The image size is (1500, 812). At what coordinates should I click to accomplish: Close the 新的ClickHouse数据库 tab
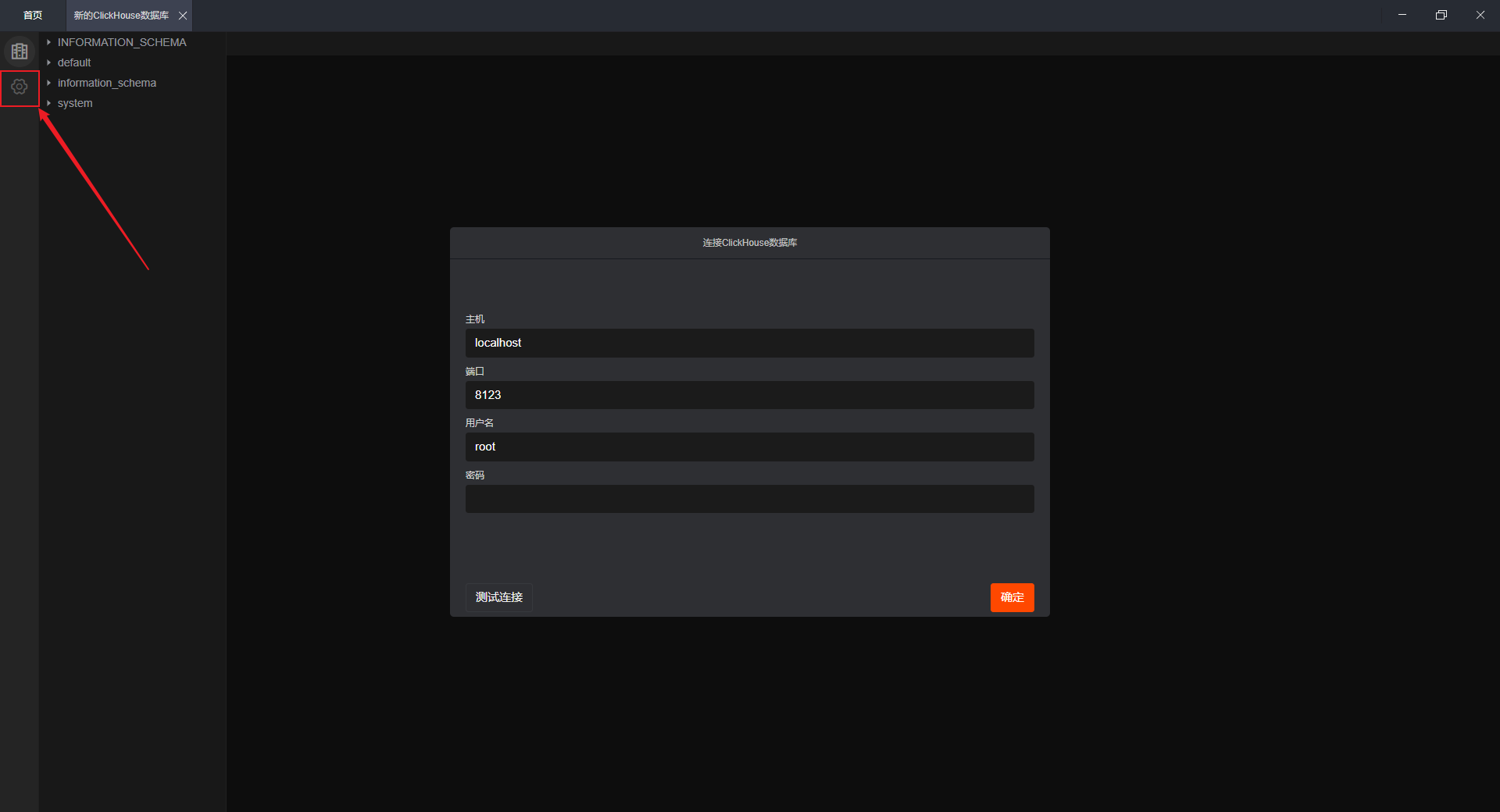(x=183, y=16)
